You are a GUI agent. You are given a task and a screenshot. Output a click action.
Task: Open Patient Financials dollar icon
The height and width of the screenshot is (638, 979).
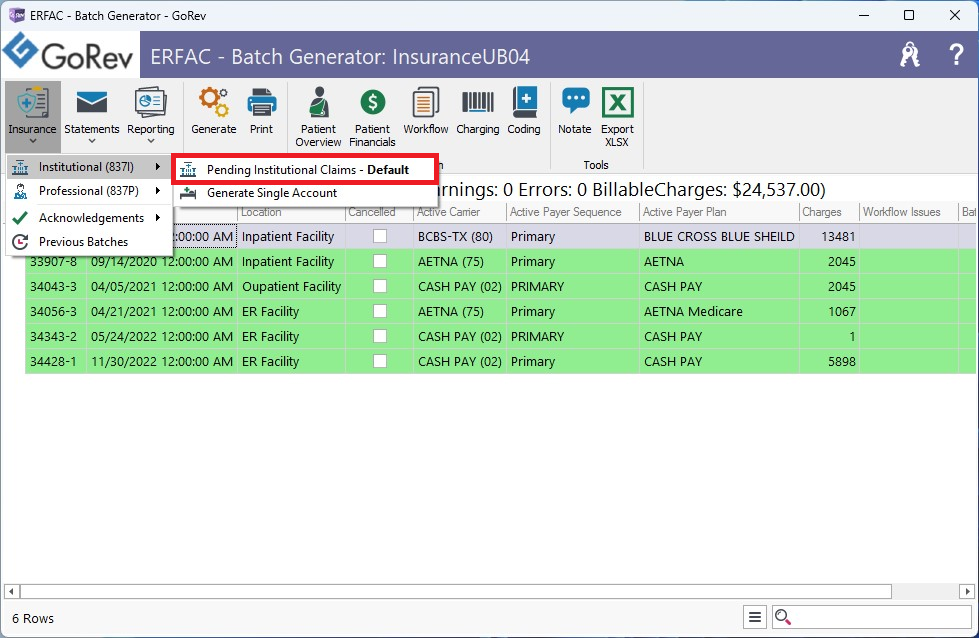point(372,102)
